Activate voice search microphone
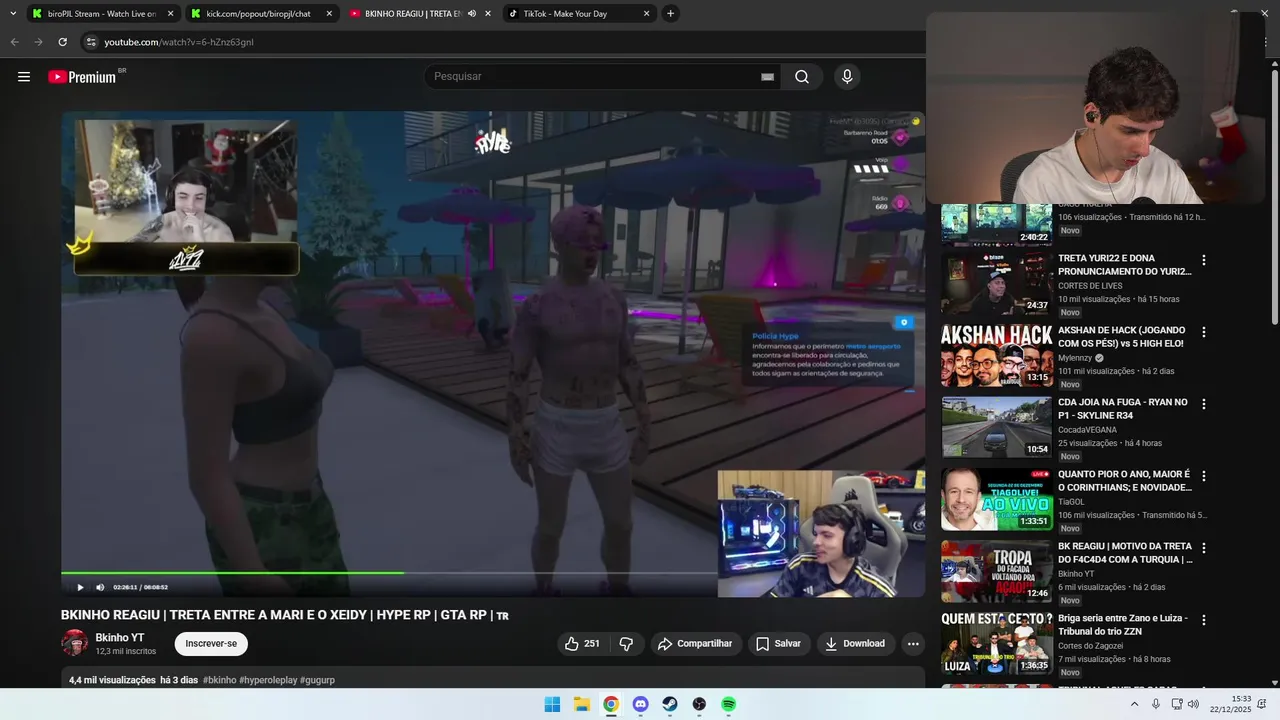1280x720 pixels. point(847,77)
